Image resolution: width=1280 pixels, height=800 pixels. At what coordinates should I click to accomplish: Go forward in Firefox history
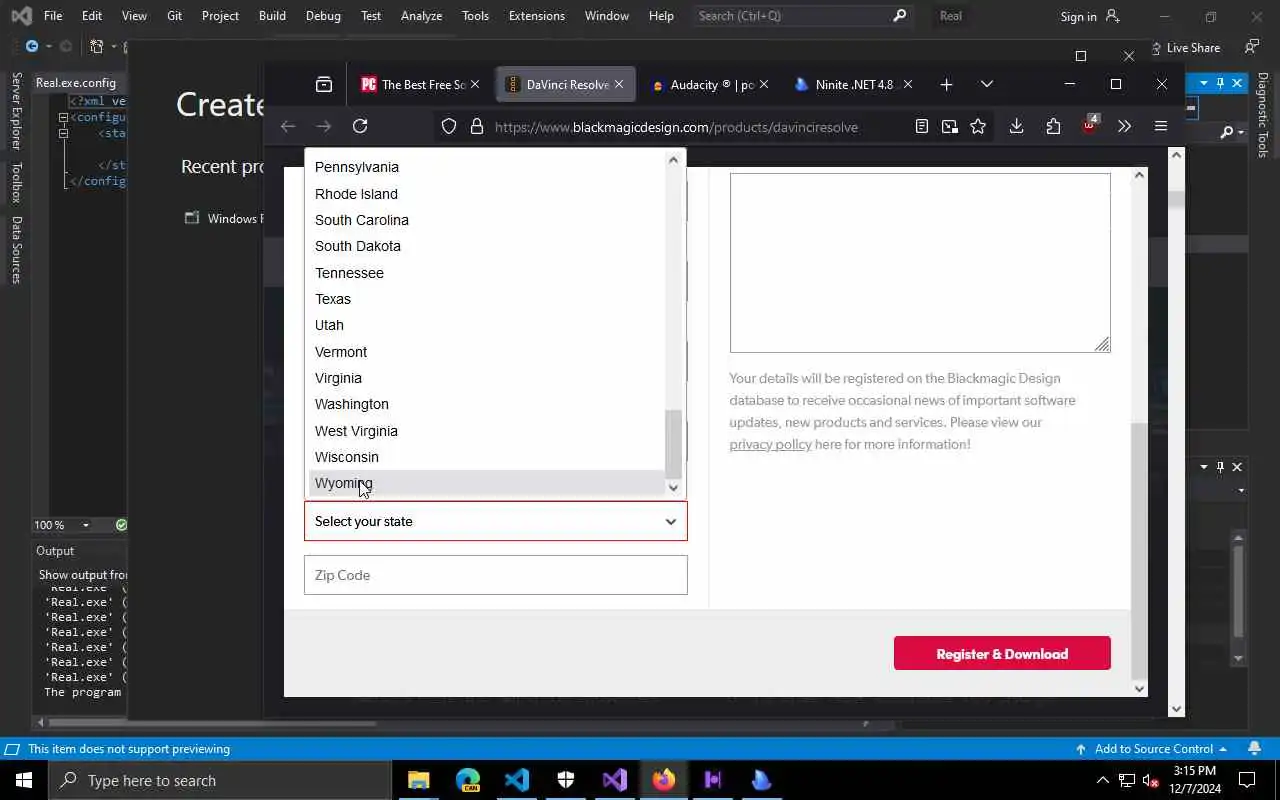323,126
